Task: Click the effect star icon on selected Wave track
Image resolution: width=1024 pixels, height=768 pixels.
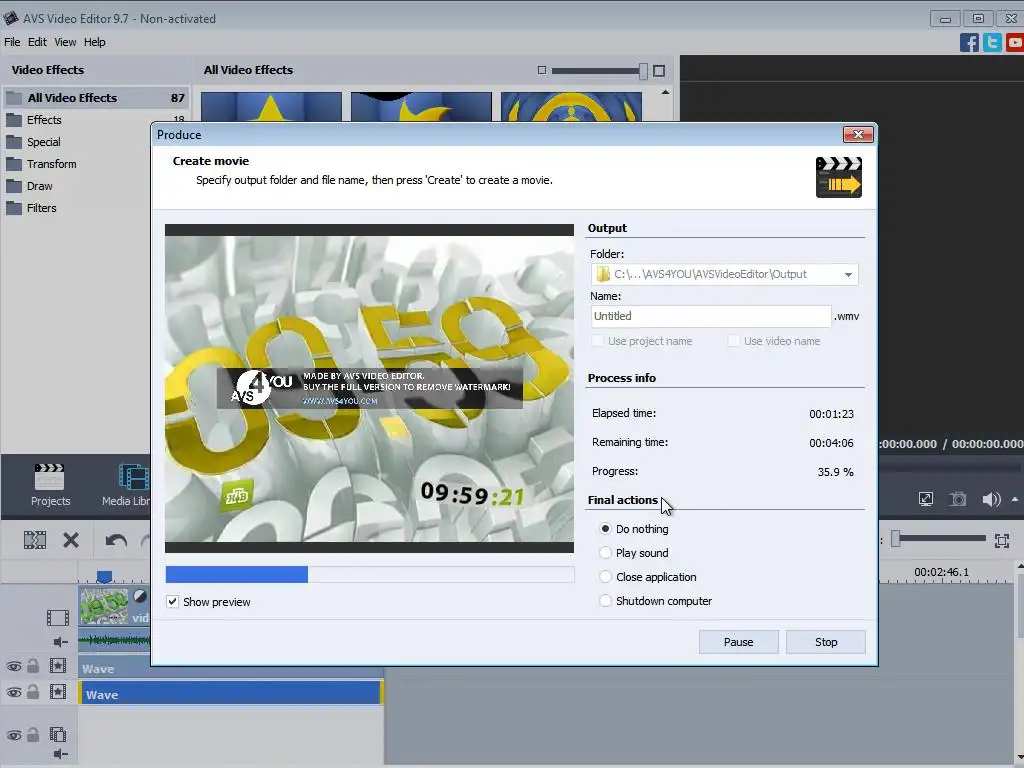Action: 57,692
